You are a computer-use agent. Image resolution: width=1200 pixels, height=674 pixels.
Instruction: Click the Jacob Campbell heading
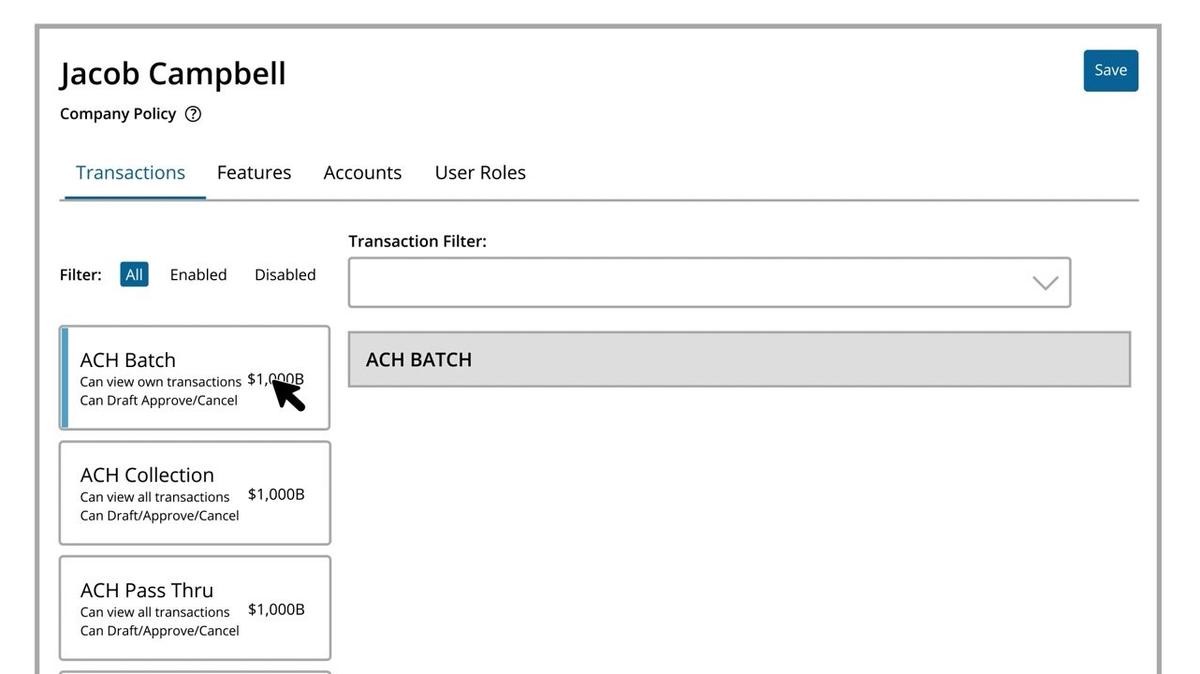click(173, 74)
